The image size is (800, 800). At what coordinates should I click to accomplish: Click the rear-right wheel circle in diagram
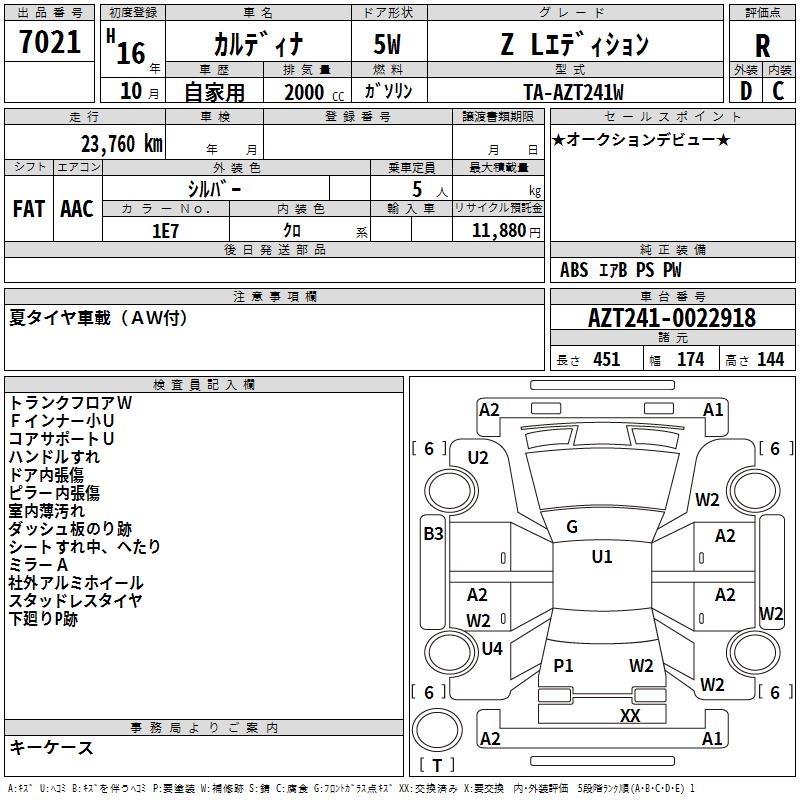click(754, 652)
